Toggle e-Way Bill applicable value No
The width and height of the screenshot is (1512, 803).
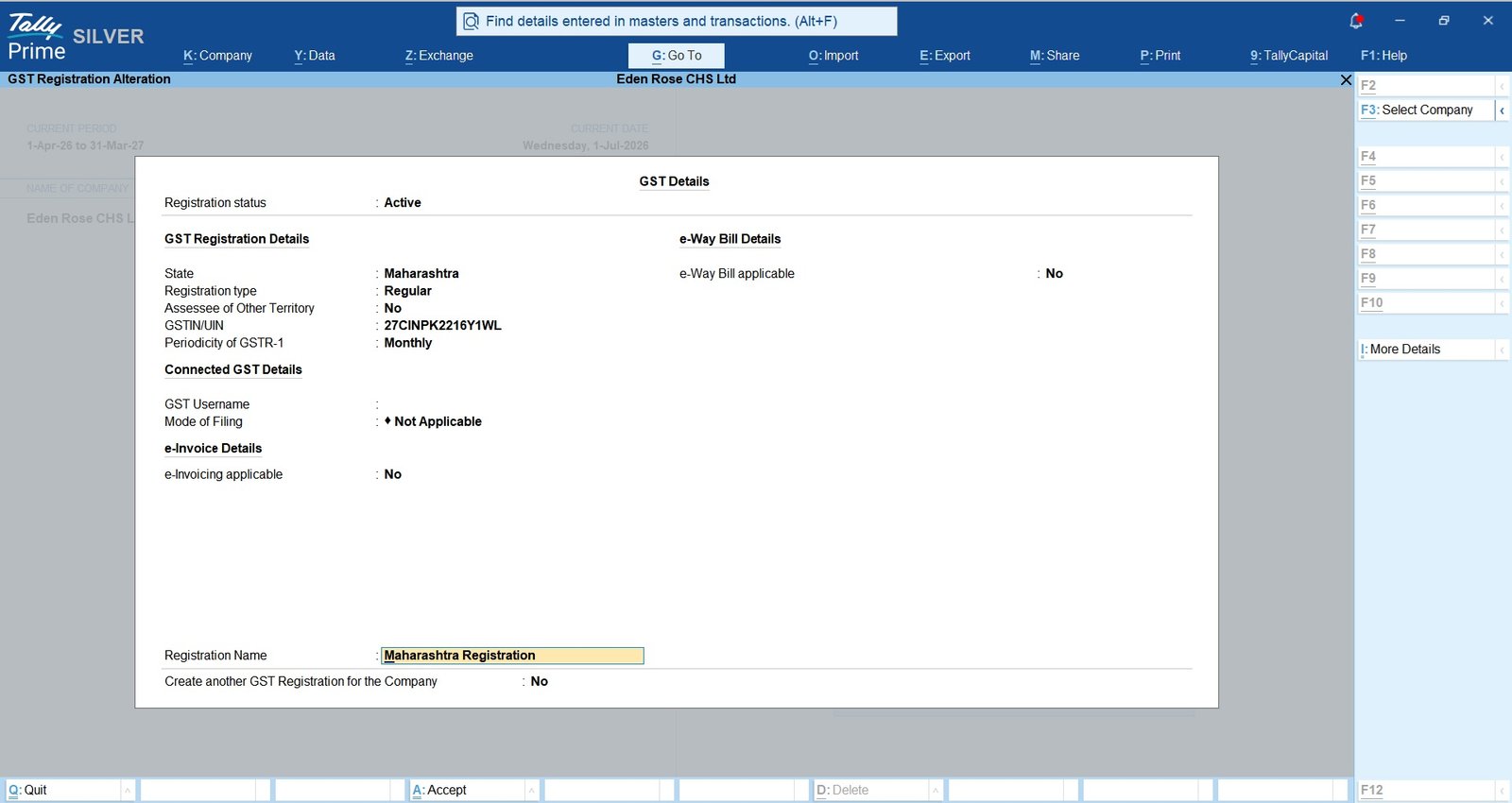point(1054,274)
